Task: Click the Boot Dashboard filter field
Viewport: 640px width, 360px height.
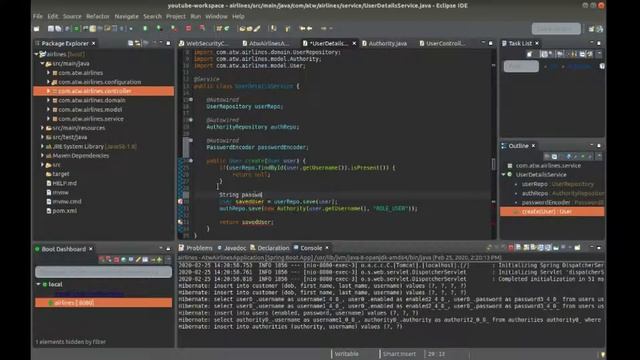Action: tap(103, 272)
